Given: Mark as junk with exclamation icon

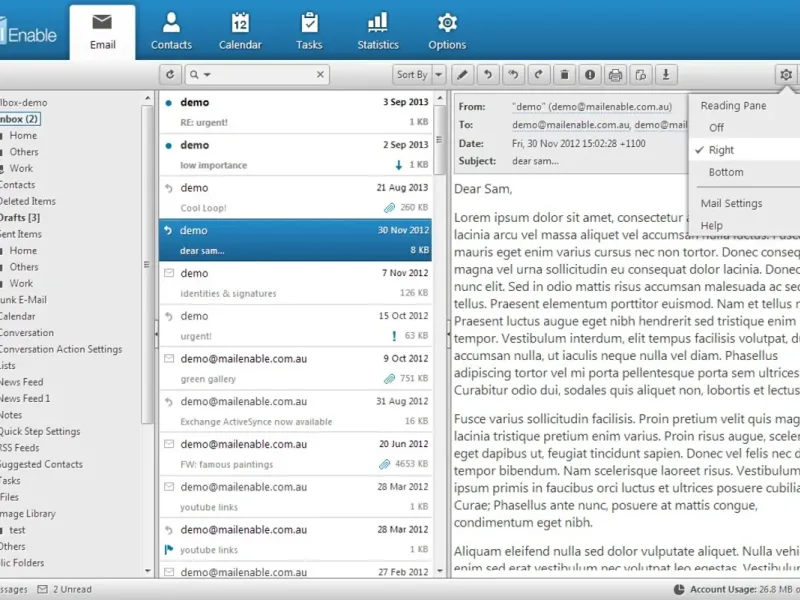Looking at the screenshot, I should (x=590, y=75).
